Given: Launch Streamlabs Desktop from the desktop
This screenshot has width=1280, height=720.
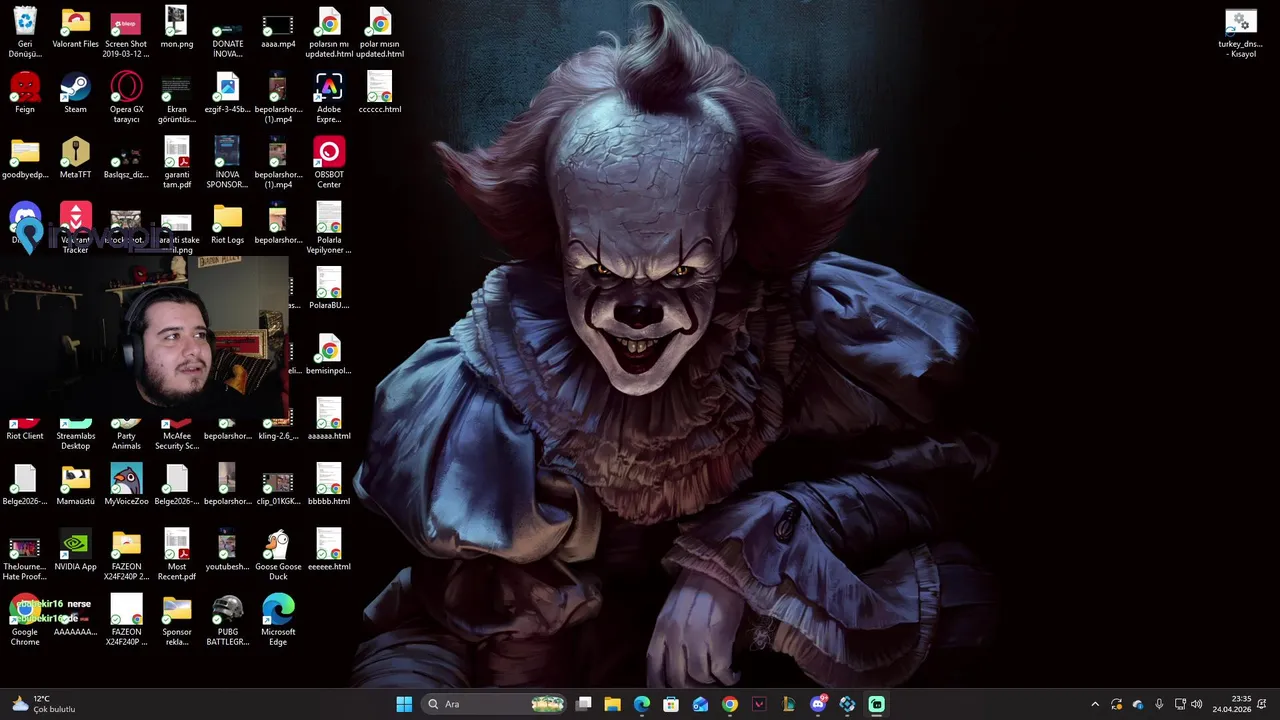Looking at the screenshot, I should (76, 435).
